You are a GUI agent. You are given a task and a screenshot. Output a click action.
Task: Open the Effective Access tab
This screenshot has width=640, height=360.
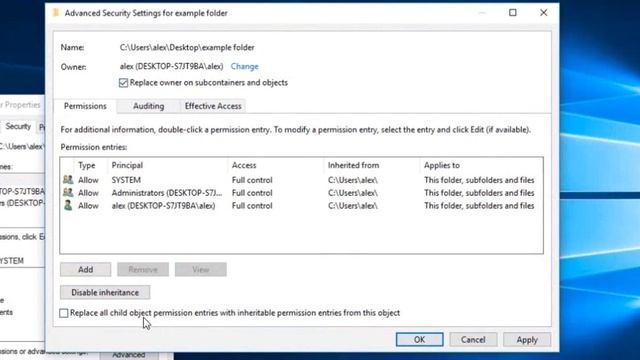[213, 106]
